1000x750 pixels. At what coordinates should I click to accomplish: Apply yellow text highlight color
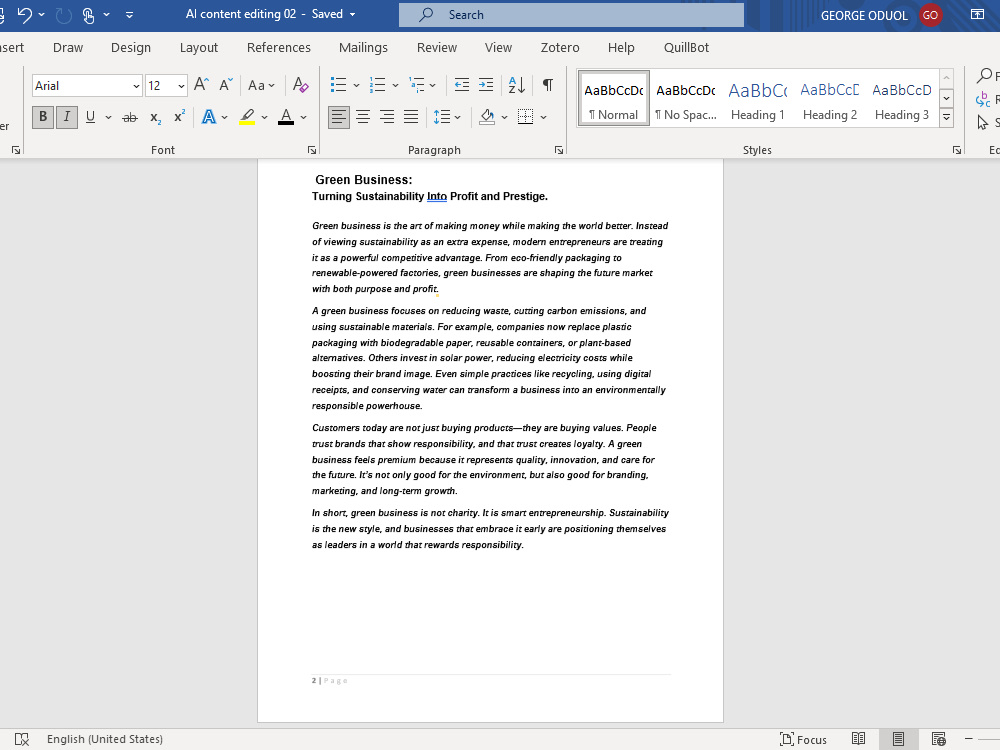pyautogui.click(x=247, y=117)
